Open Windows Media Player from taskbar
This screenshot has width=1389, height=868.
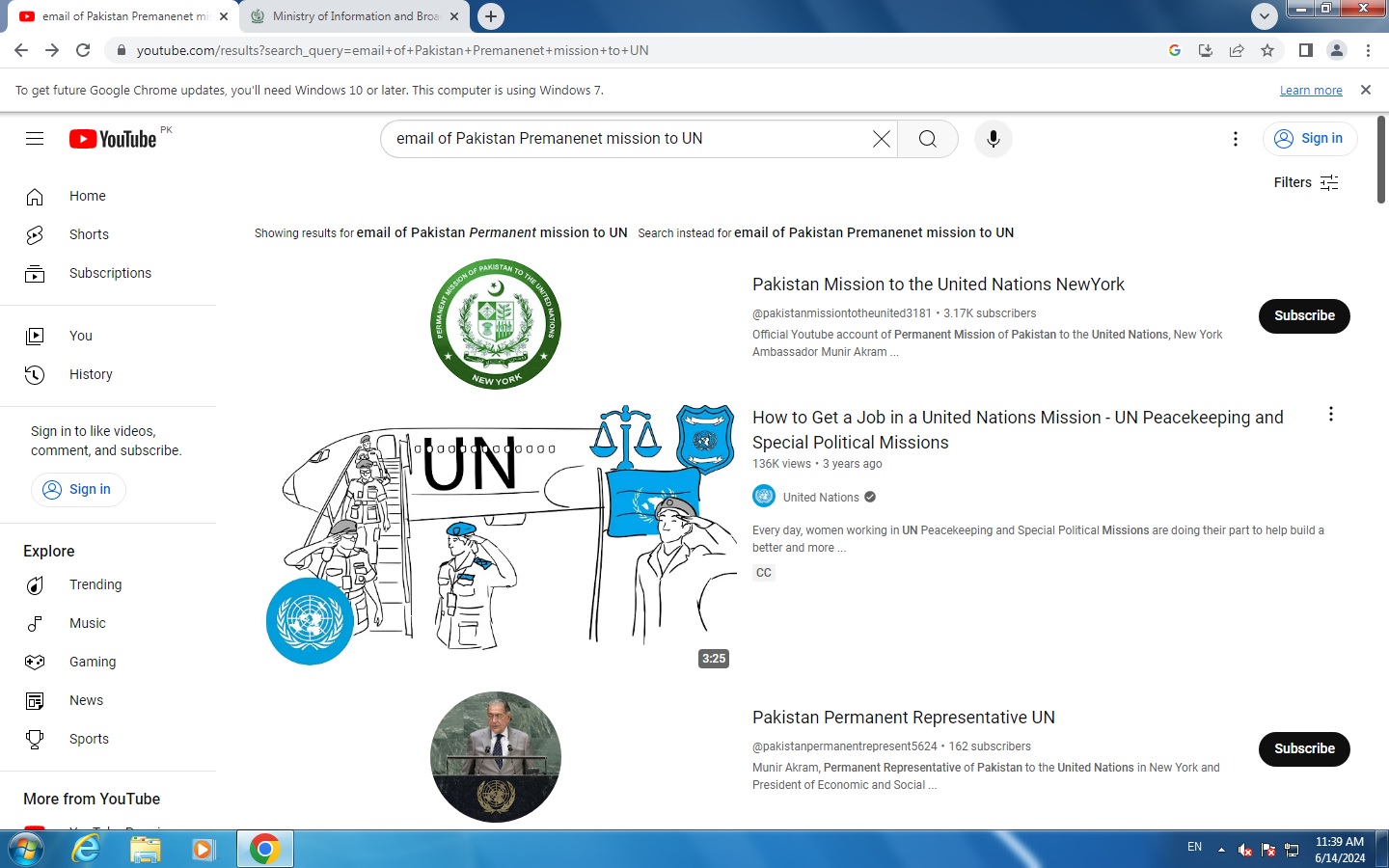point(203,849)
